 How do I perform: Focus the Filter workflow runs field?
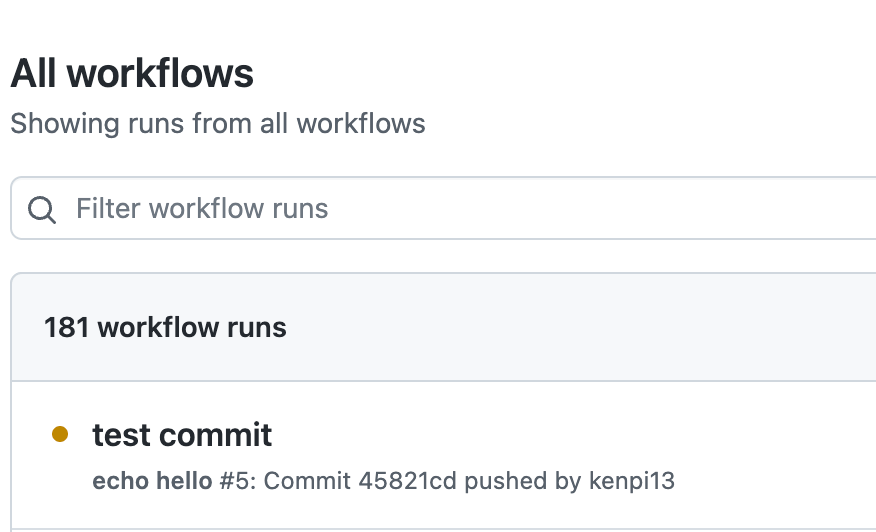click(x=444, y=208)
